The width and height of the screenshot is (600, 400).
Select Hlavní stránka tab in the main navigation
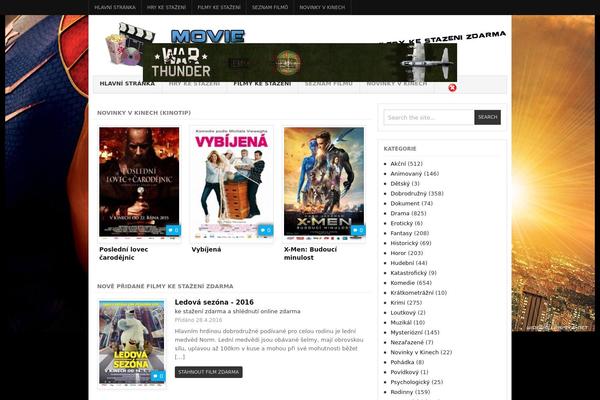coord(127,84)
